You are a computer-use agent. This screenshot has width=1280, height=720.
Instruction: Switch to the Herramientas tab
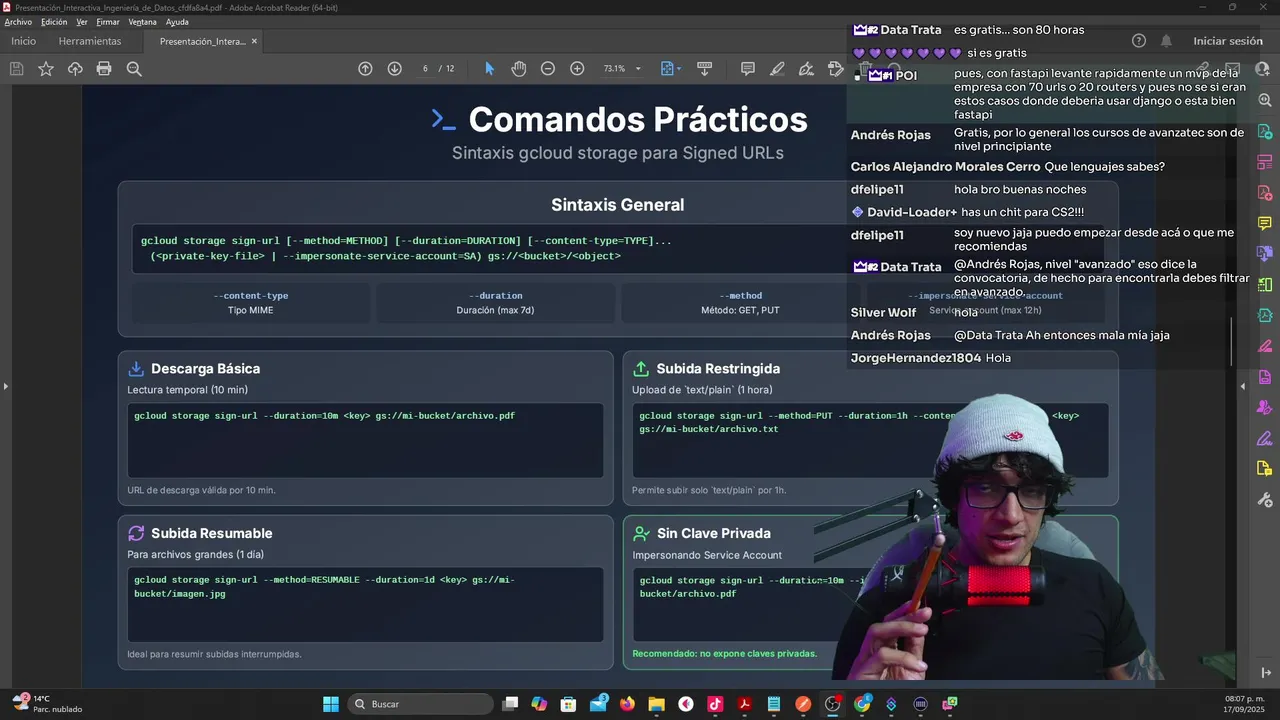pos(90,41)
